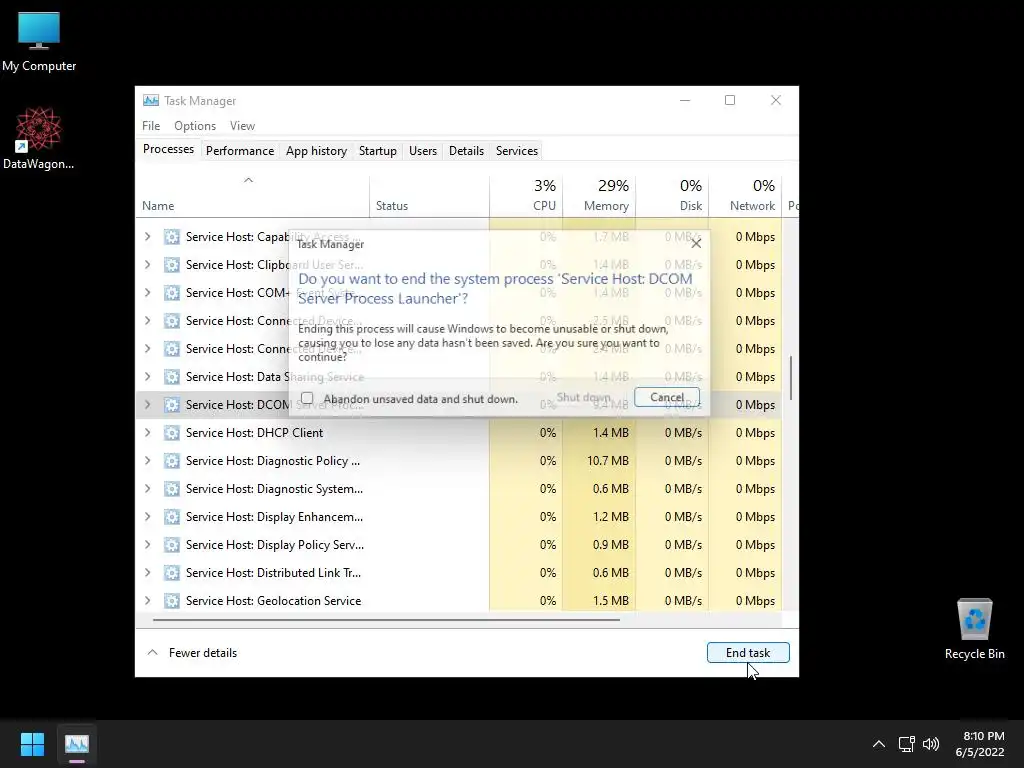
Task: Expand Service Host: Geolocation Service row
Action: 148,601
